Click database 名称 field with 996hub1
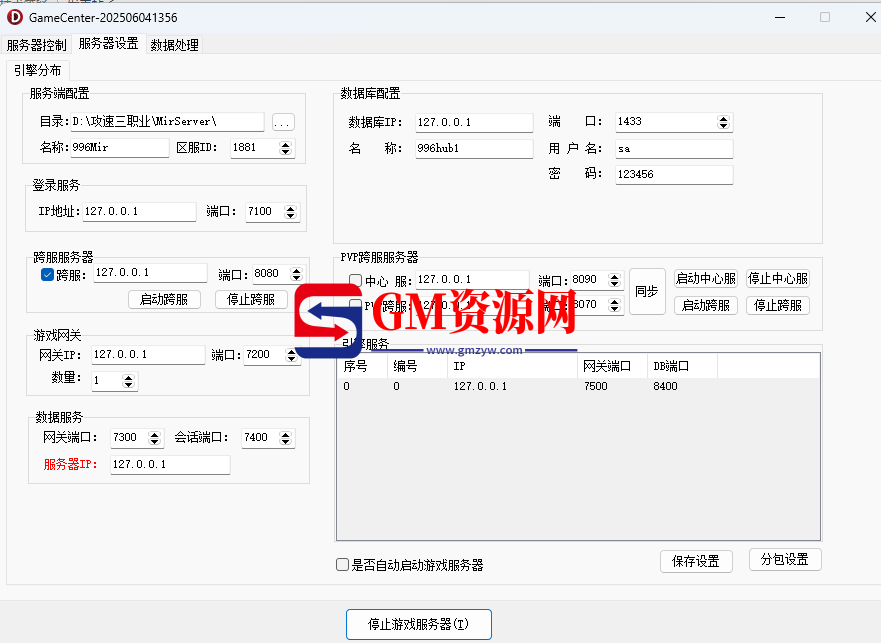Viewport: 881px width, 643px height. click(474, 148)
